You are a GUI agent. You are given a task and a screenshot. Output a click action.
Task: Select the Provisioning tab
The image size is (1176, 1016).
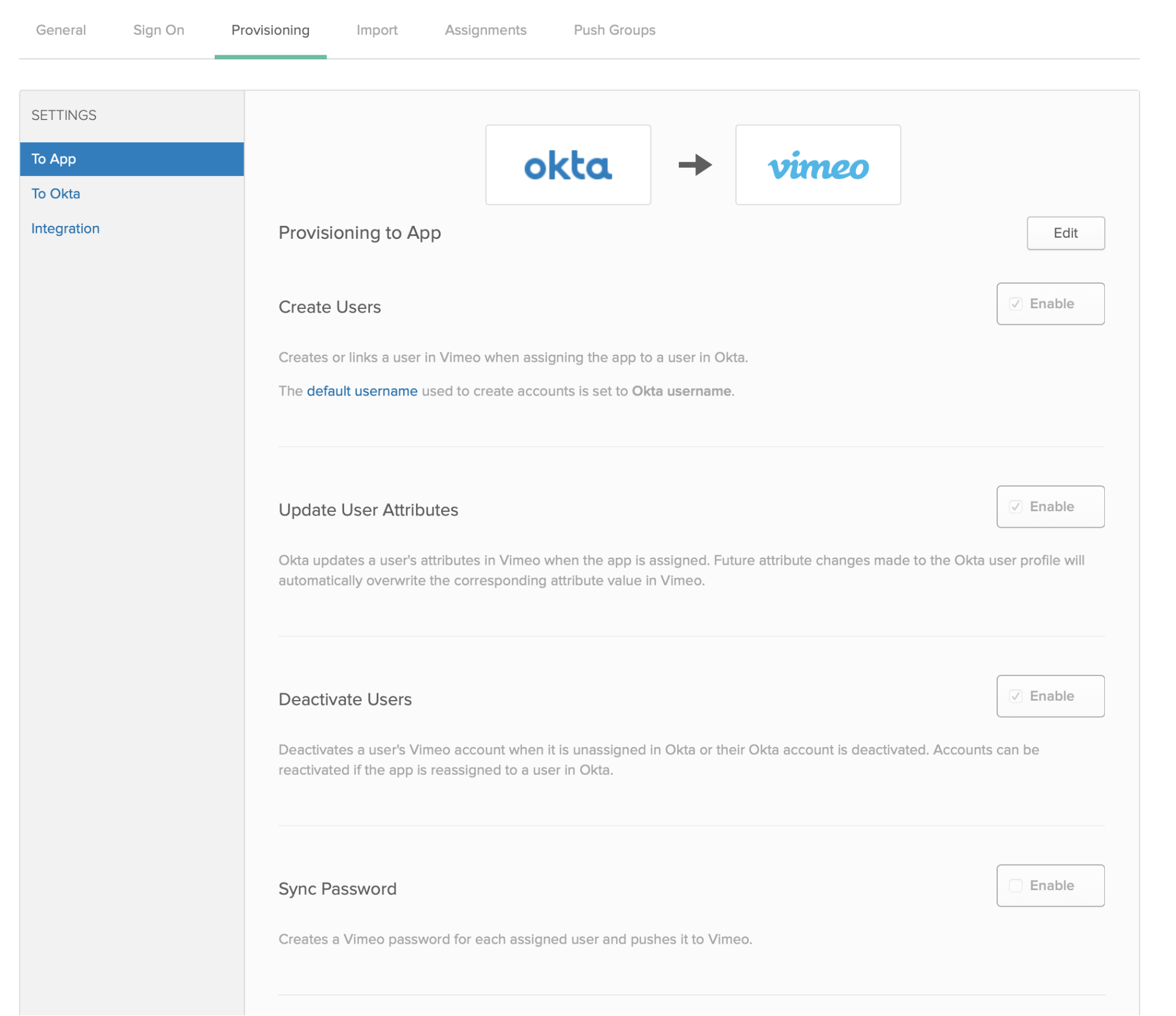coord(270,29)
